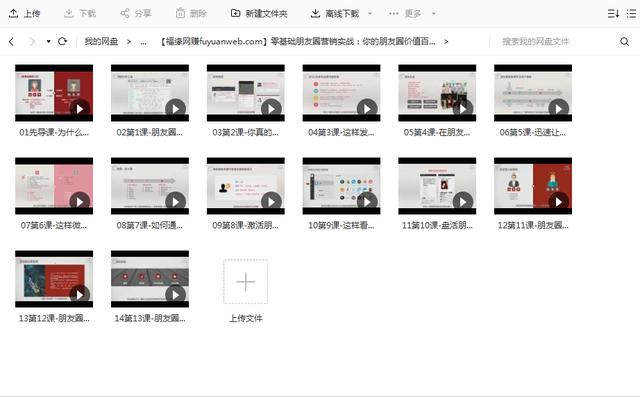Expand the 更多 dropdown arrow
Screen dimensions: 640x397
tap(433, 13)
